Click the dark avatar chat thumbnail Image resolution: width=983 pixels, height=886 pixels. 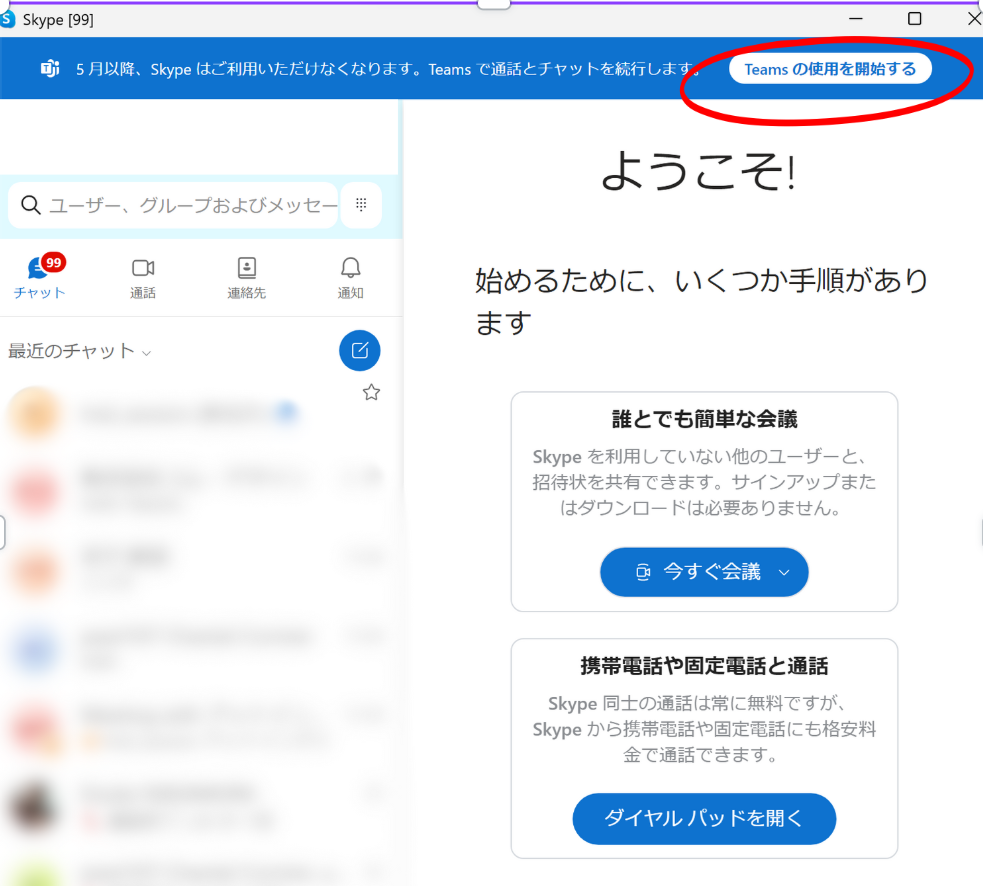[33, 807]
